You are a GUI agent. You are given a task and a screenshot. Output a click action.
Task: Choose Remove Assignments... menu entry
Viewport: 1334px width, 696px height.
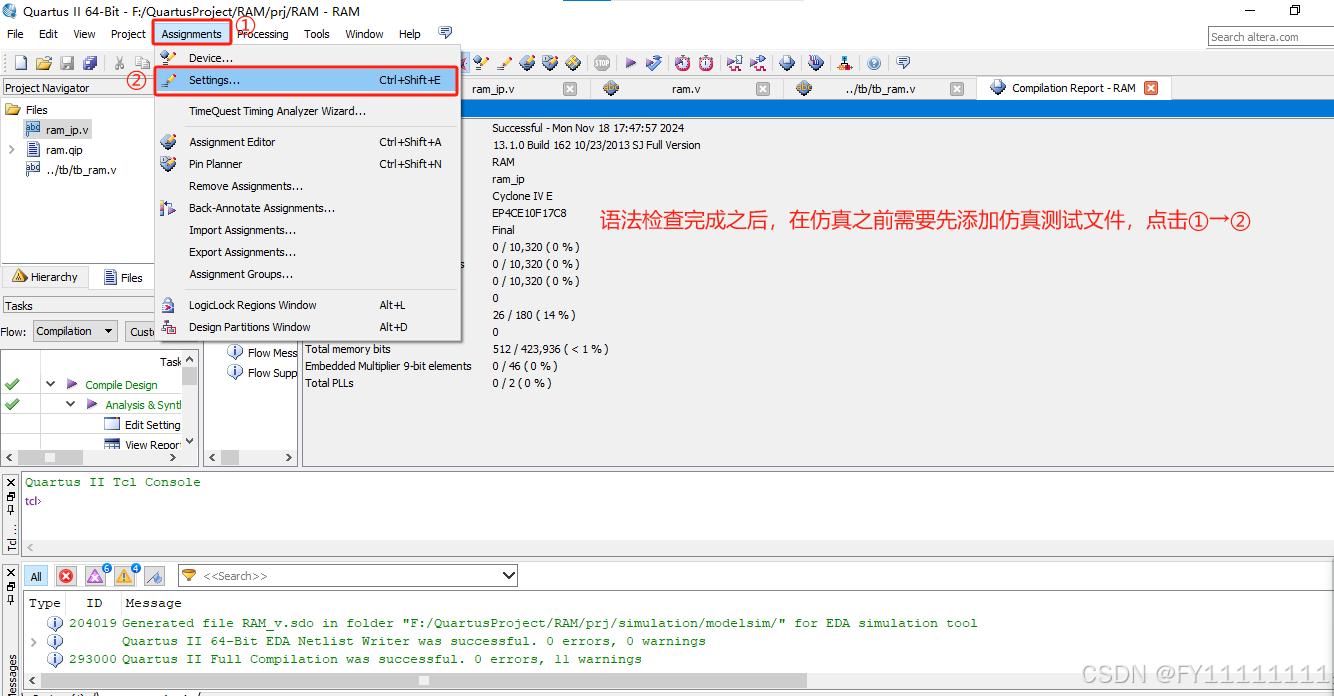pyautogui.click(x=307, y=186)
